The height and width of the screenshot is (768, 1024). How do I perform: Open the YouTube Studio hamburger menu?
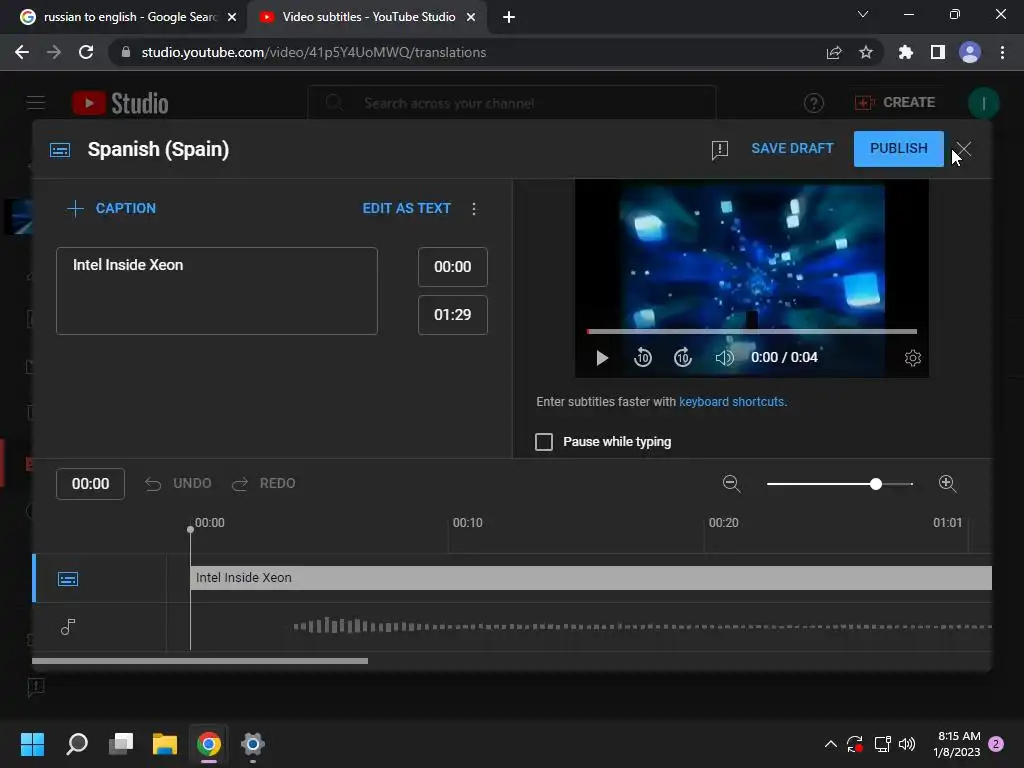pos(35,103)
